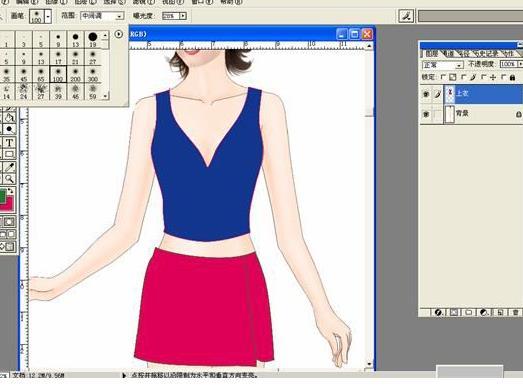
Task: Hide the 背景 layer eye icon
Action: coord(426,114)
